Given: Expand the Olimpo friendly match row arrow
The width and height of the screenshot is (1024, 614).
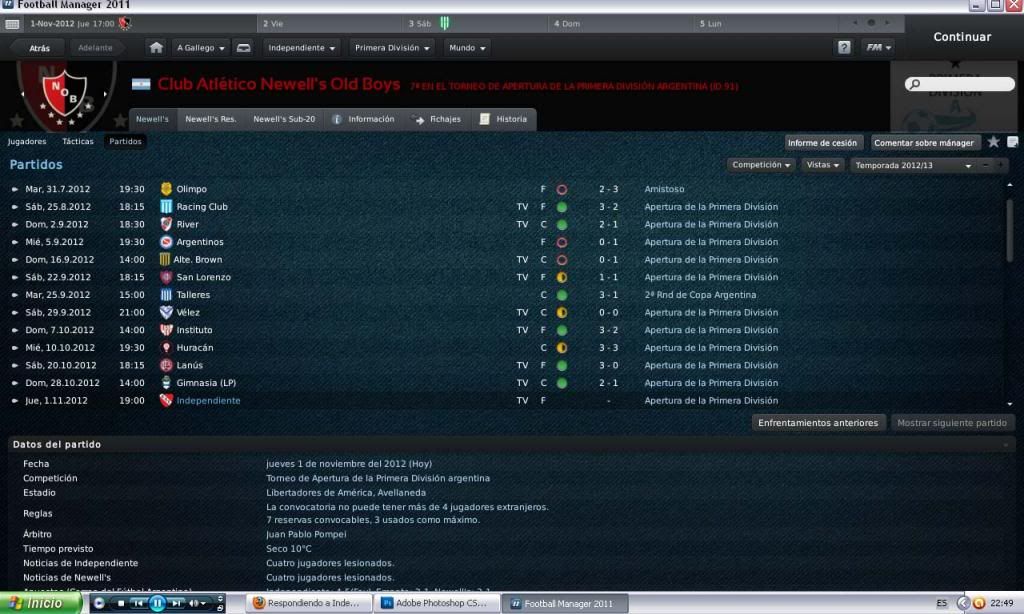Looking at the screenshot, I should tap(14, 189).
